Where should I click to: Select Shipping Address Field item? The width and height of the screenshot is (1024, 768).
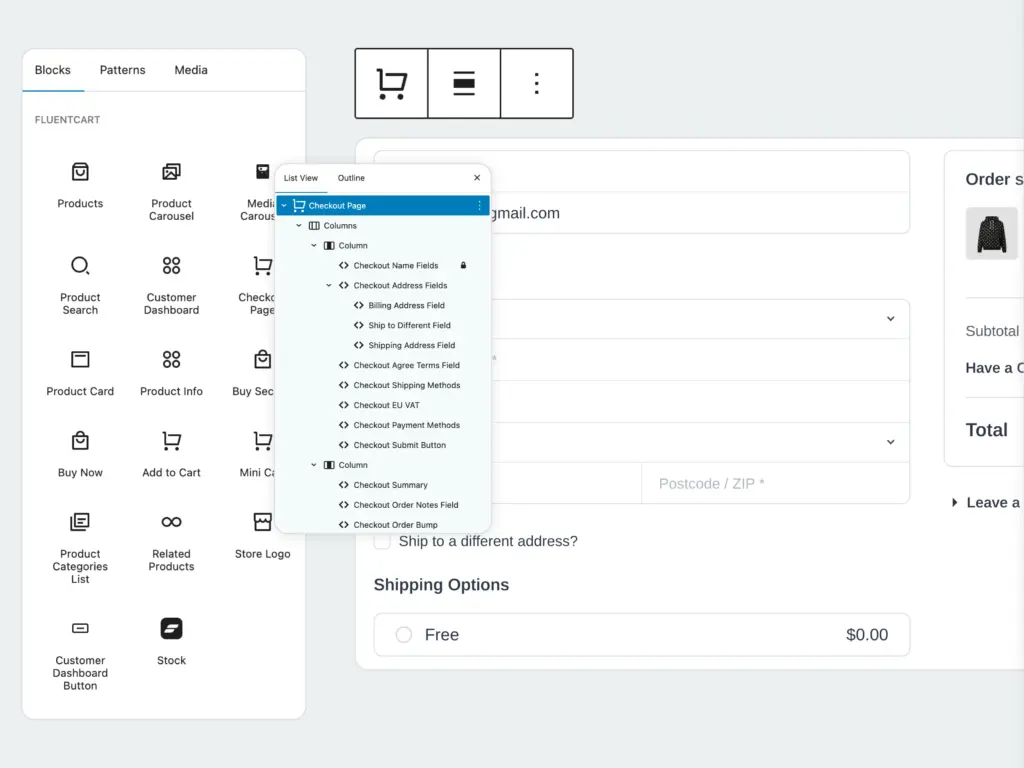(383, 345)
